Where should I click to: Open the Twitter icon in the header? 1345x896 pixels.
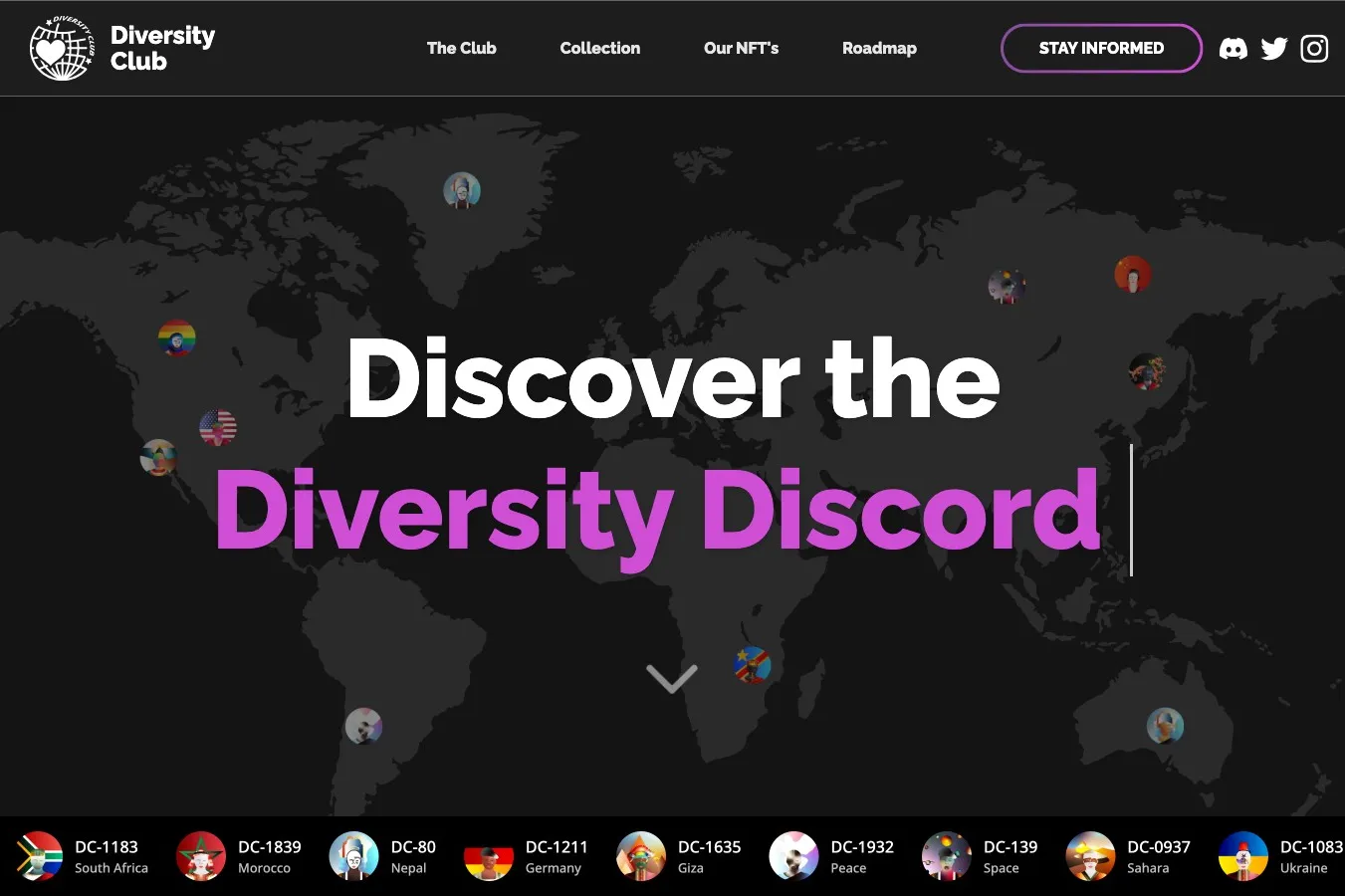point(1274,49)
